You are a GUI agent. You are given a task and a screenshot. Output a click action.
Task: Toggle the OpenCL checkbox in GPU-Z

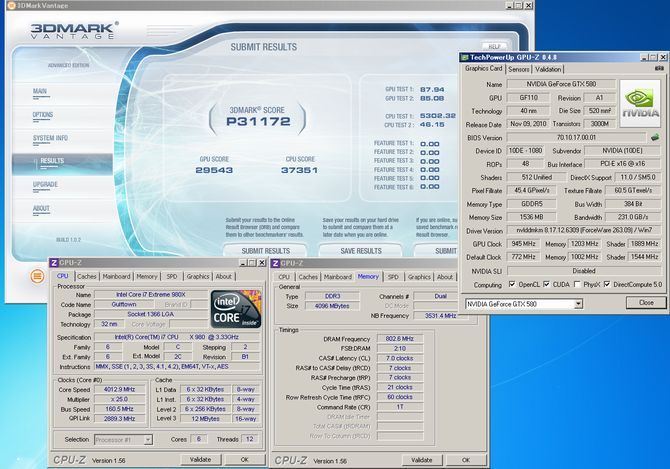(x=511, y=284)
